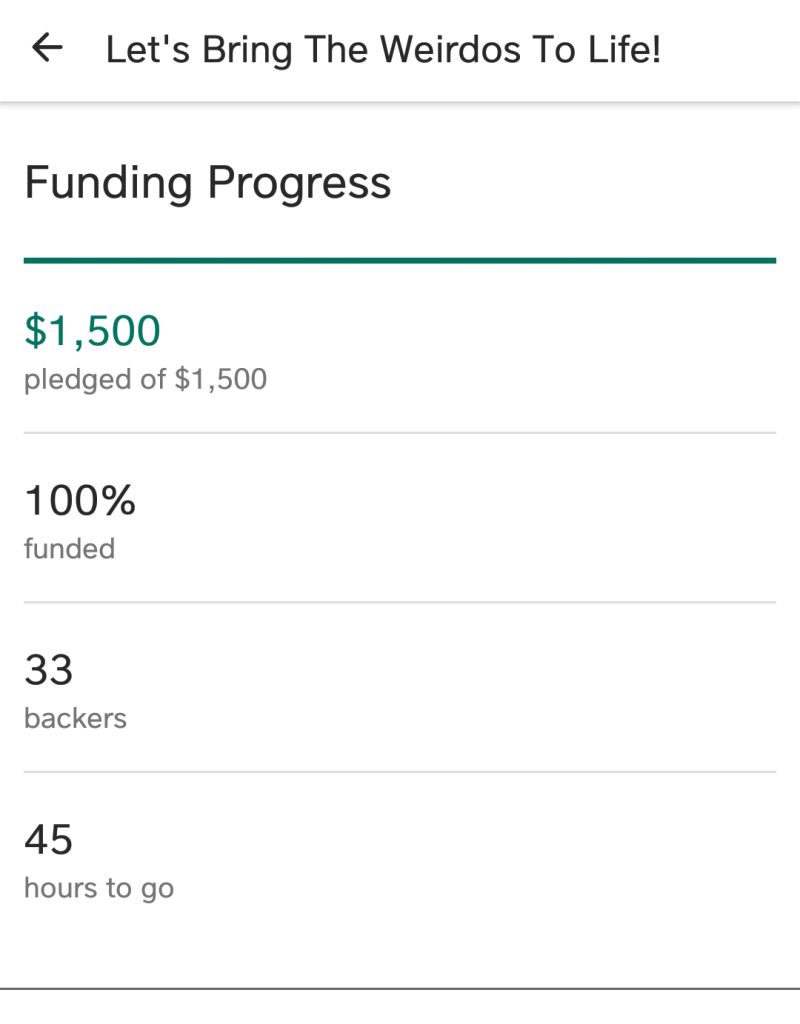
Task: Click the 45 hours remaining number
Action: 49,839
